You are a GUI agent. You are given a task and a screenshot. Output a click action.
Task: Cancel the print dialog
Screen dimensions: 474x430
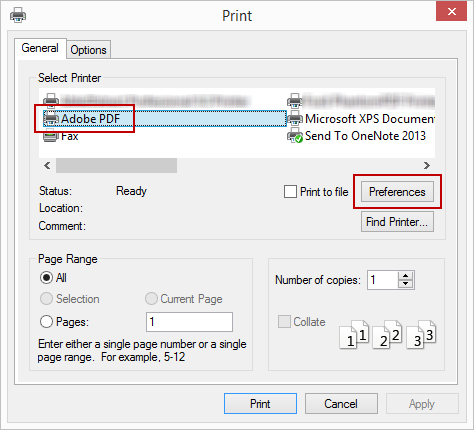[341, 404]
